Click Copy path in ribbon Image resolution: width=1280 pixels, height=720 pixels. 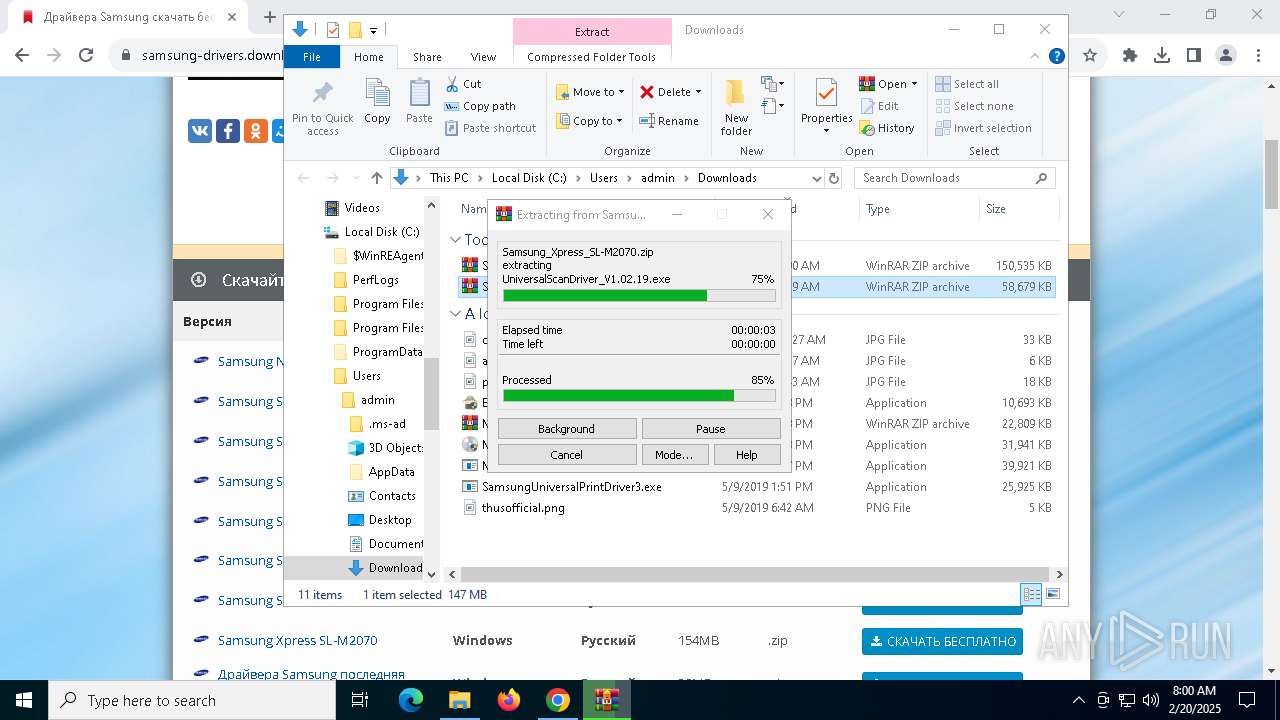click(x=480, y=106)
